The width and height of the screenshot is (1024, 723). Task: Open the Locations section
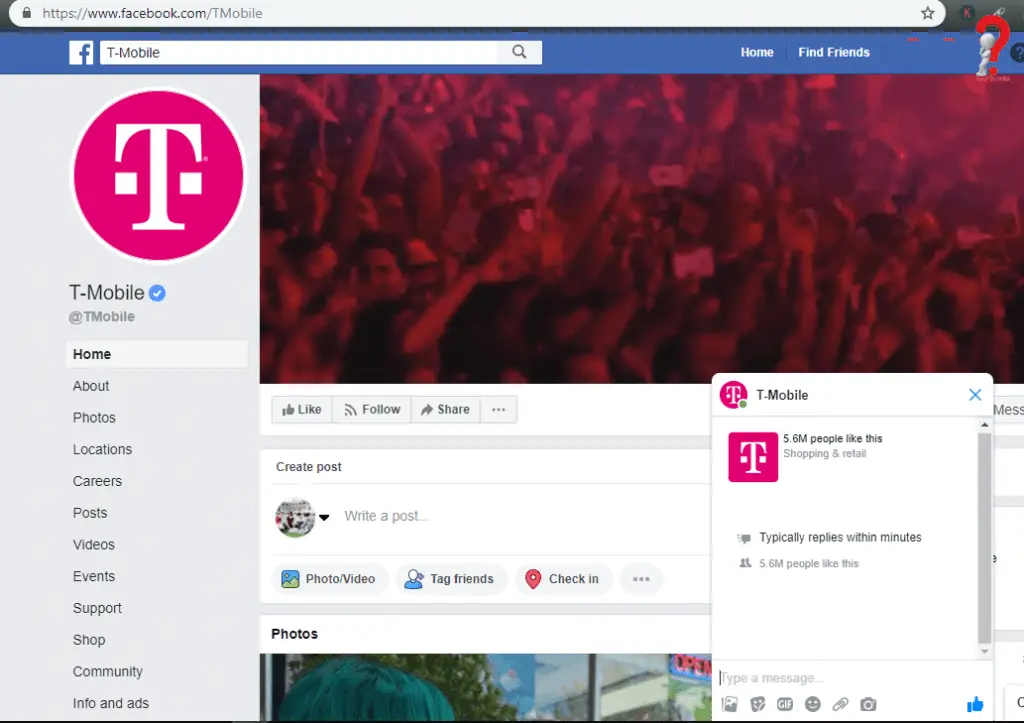click(x=103, y=449)
